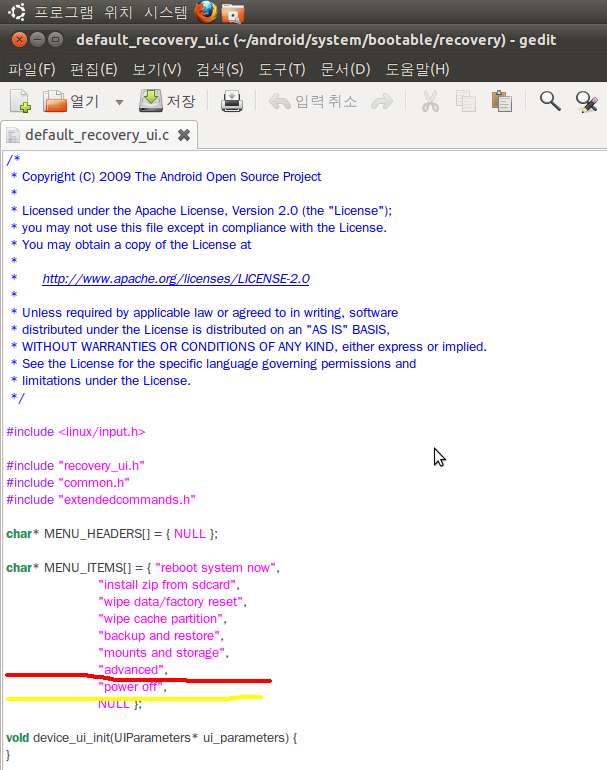Screen dimensions: 607x770
Task: Undo with 입력 취소 button
Action: tap(312, 102)
